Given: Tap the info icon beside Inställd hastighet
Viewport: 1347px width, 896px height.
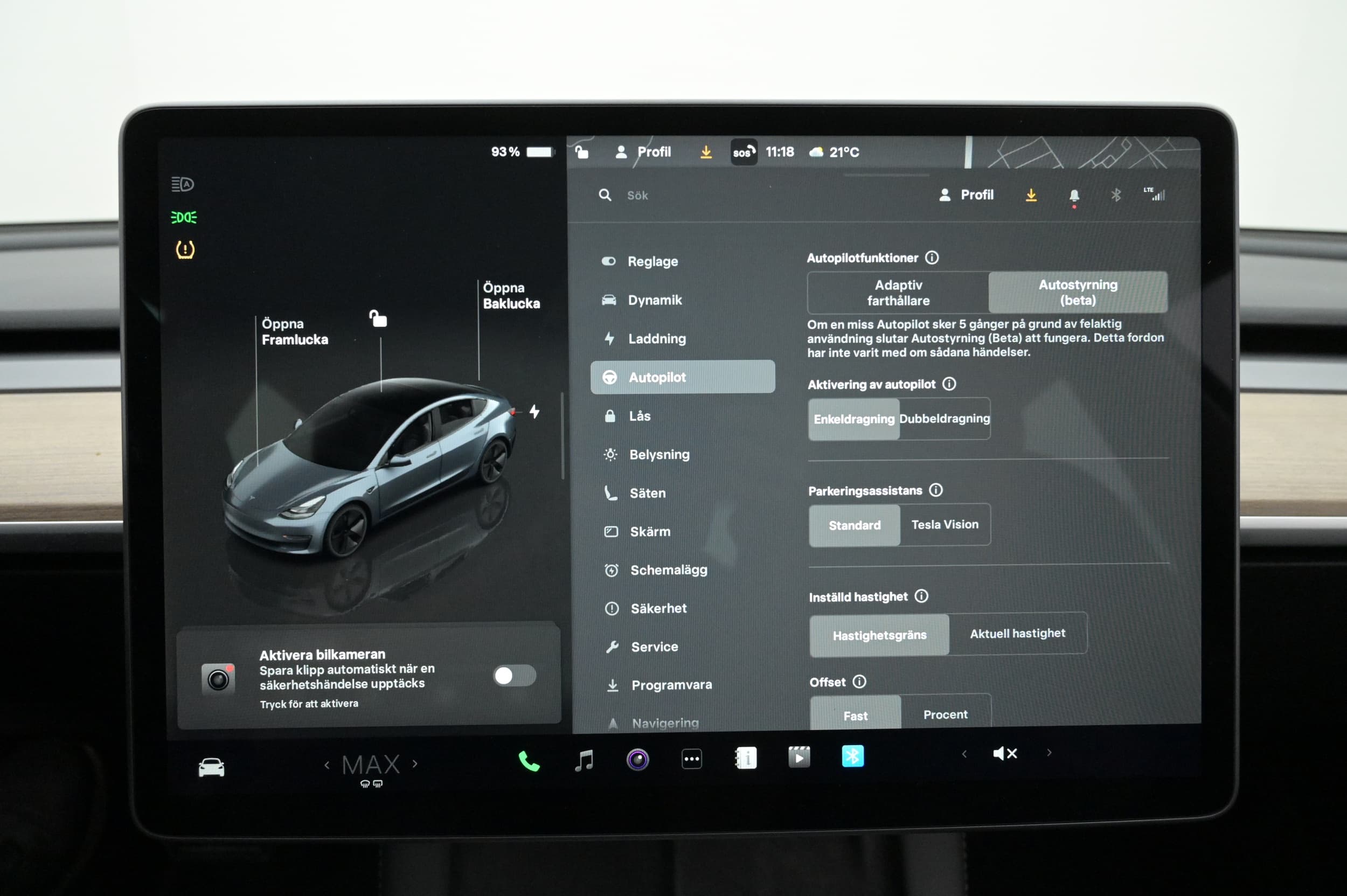Looking at the screenshot, I should 922,596.
